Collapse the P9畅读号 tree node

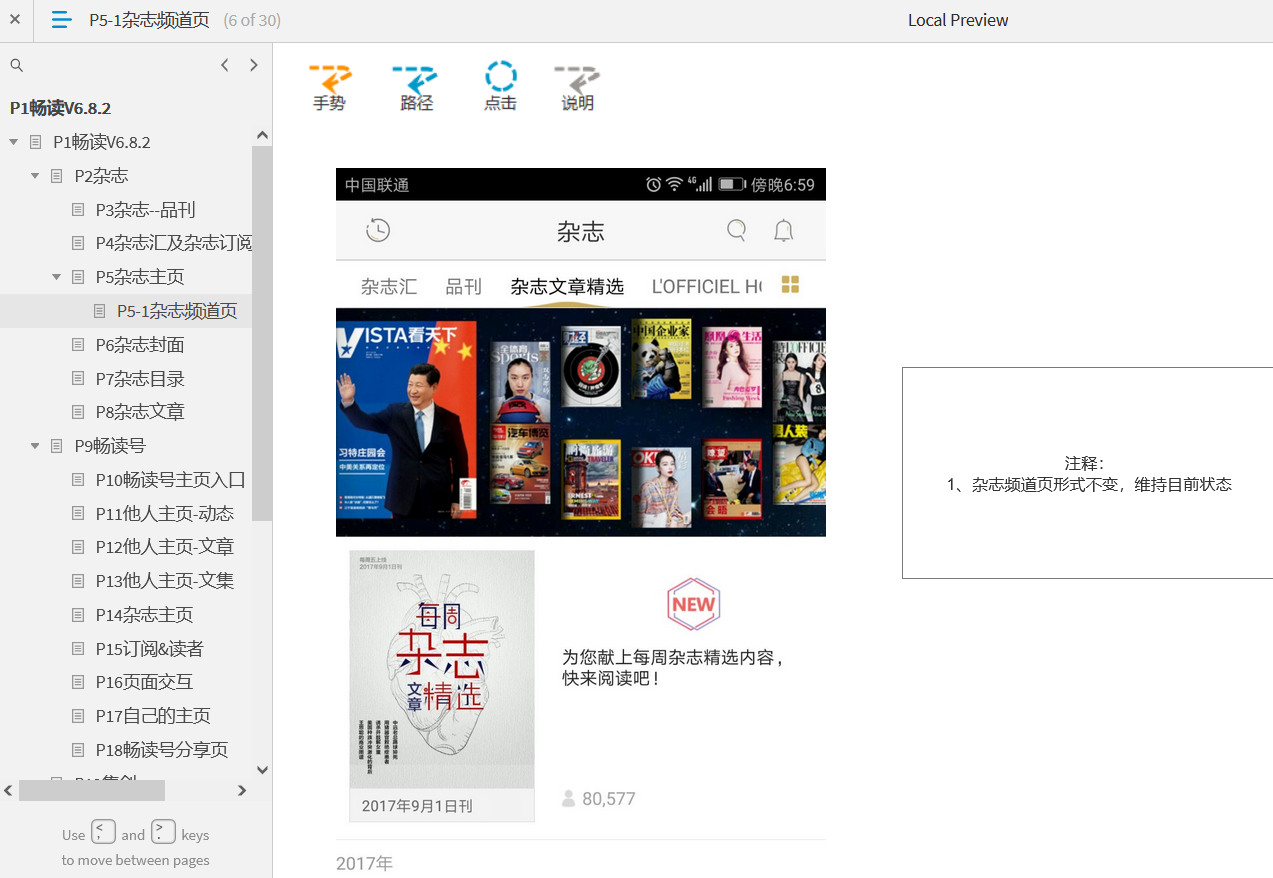35,446
